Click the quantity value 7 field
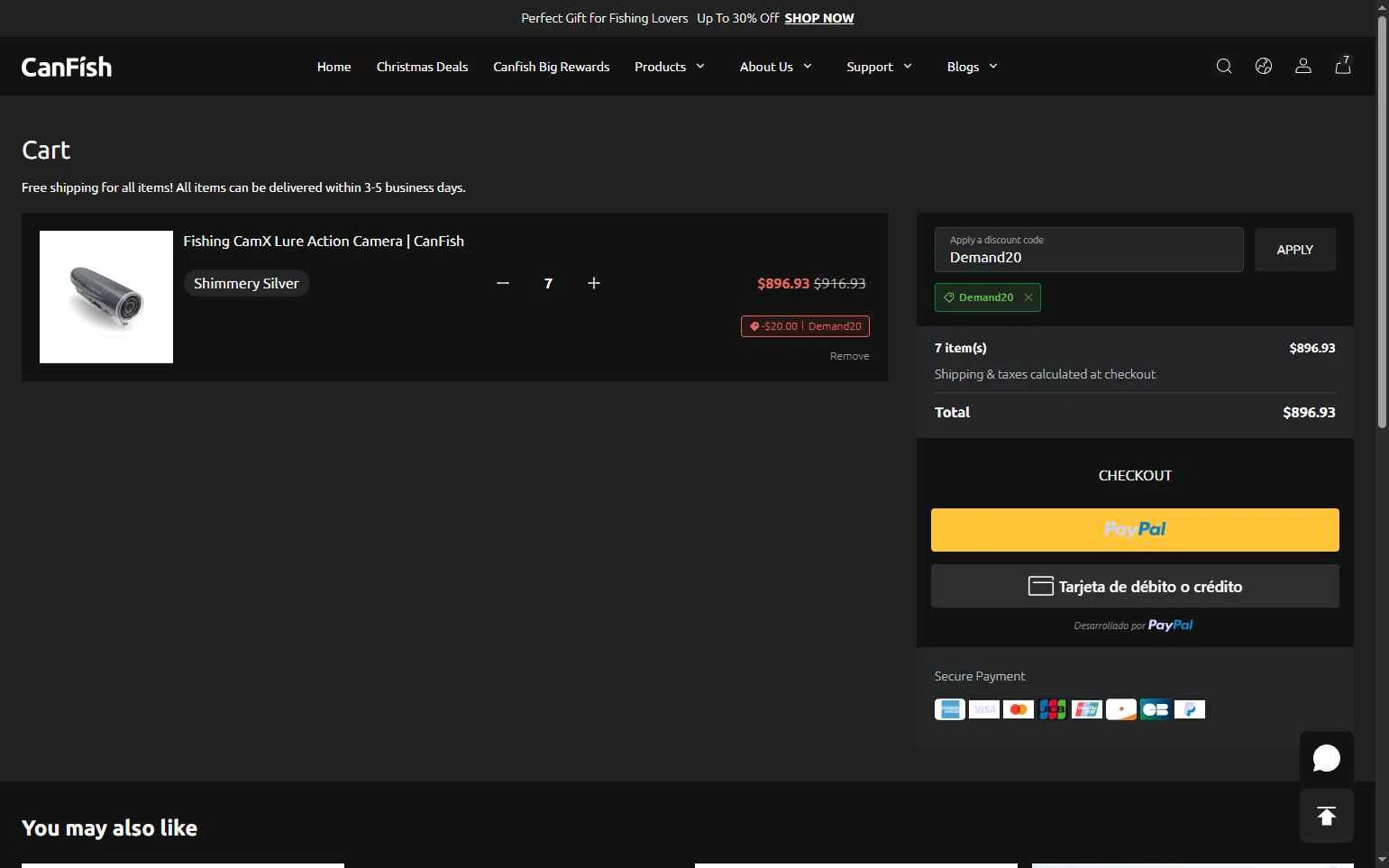The height and width of the screenshot is (868, 1389). click(x=548, y=283)
